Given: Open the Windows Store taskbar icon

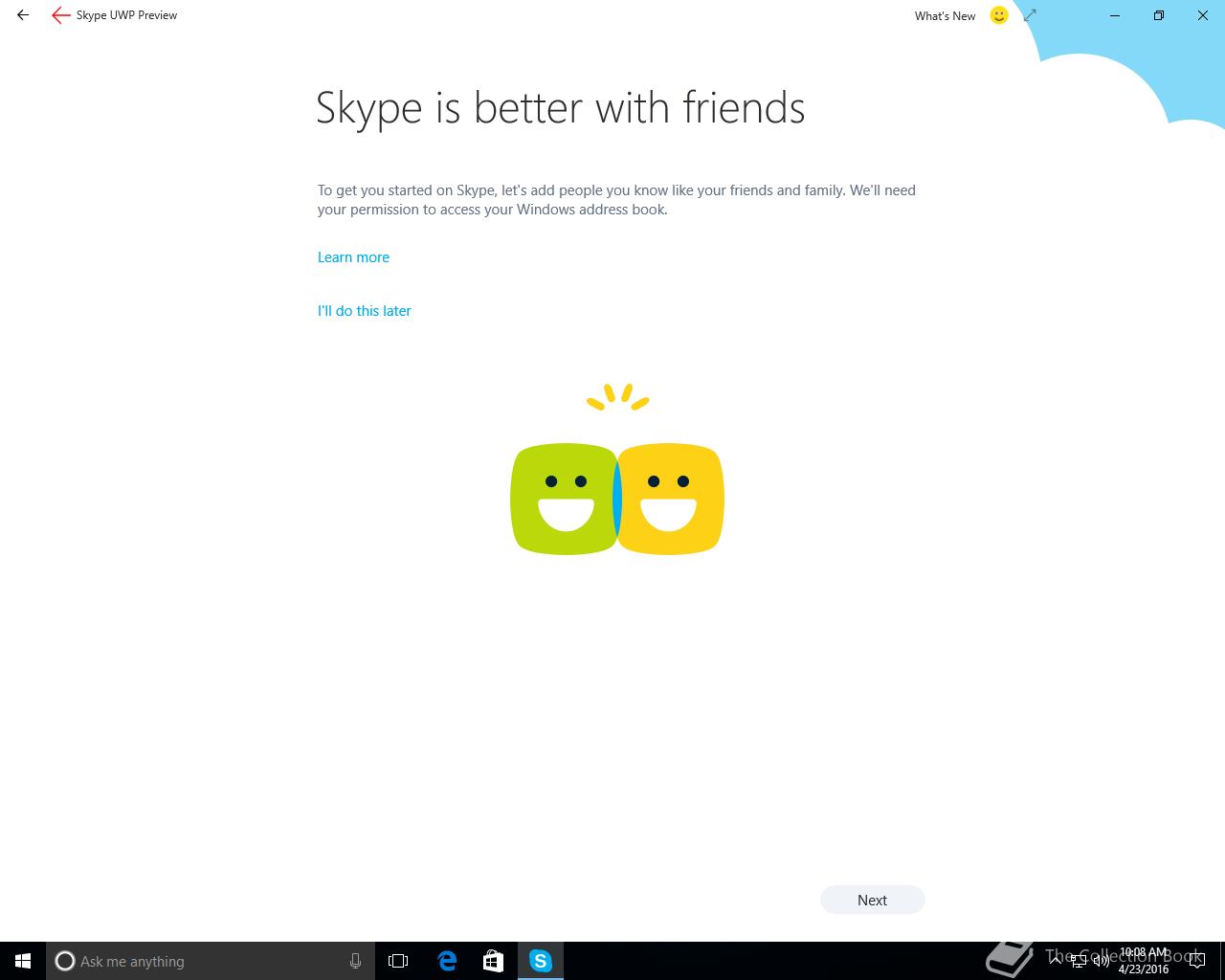Looking at the screenshot, I should click(x=493, y=961).
